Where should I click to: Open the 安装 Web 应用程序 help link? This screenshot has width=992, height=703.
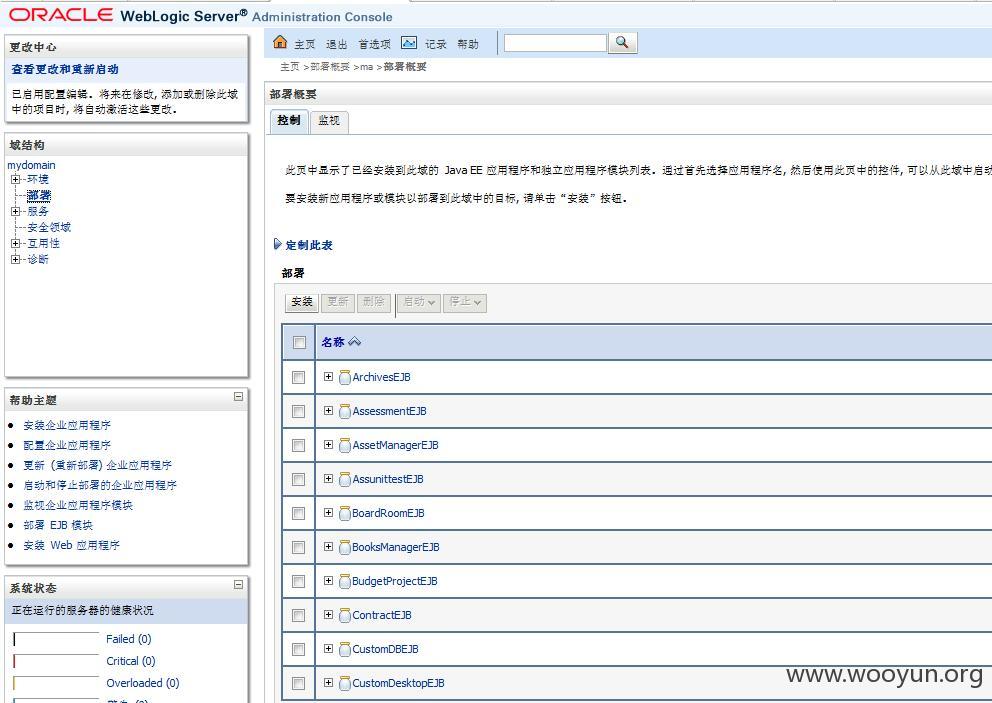tap(71, 545)
